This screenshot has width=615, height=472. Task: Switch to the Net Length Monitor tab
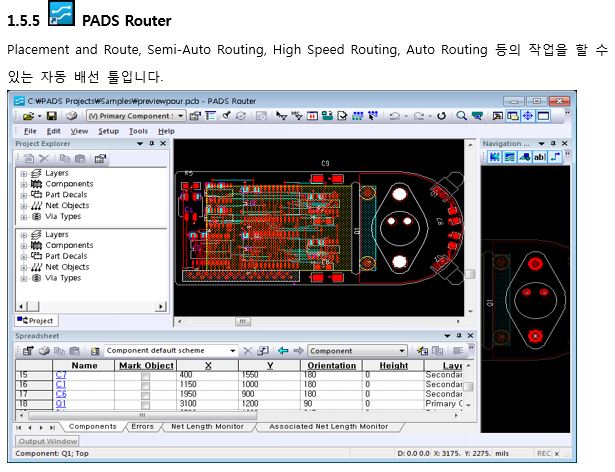(x=207, y=426)
